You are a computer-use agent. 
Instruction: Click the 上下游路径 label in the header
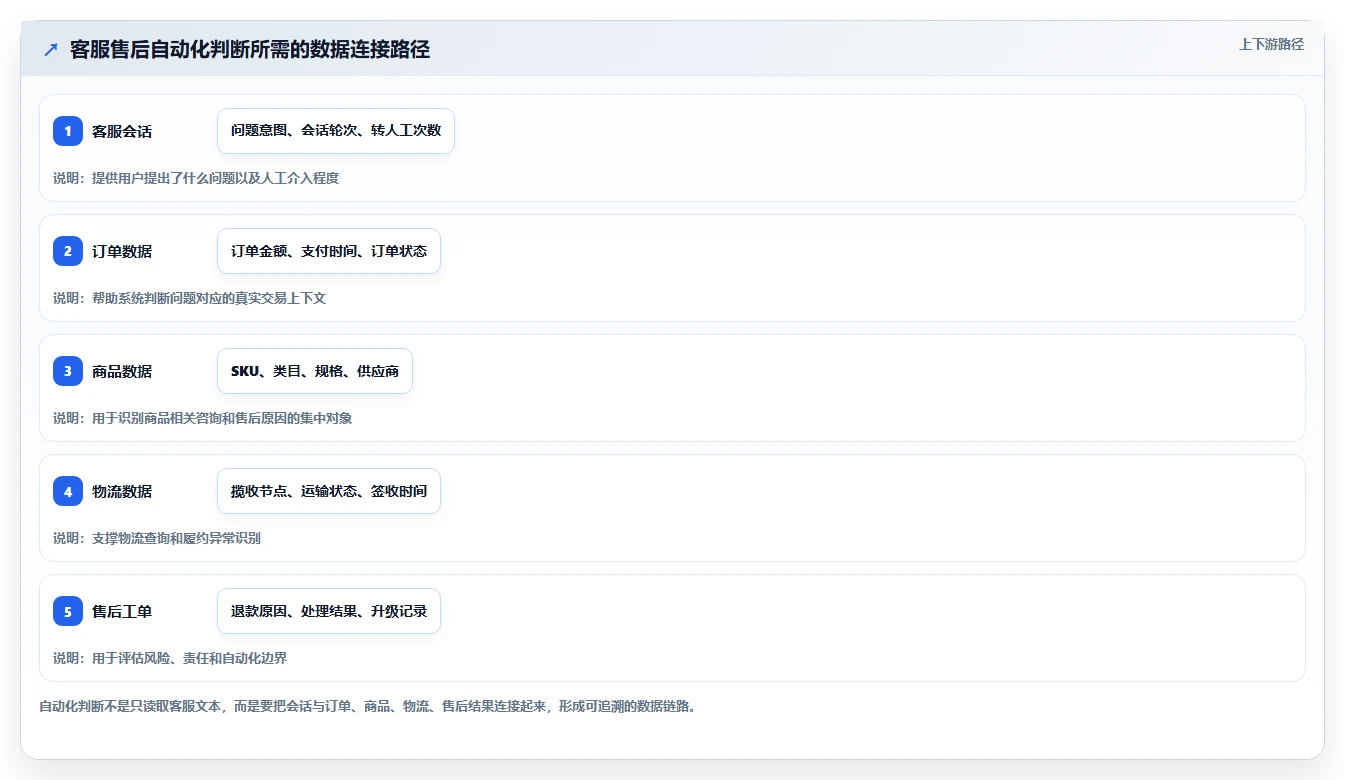point(1271,44)
